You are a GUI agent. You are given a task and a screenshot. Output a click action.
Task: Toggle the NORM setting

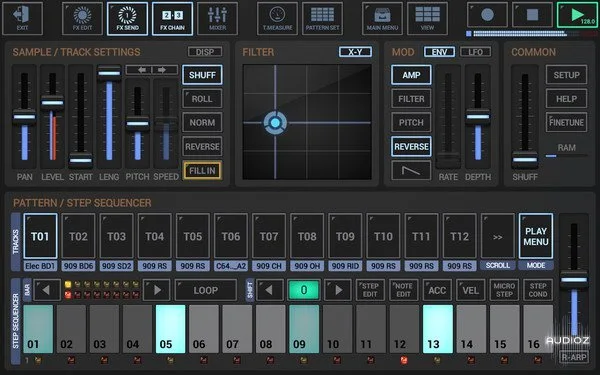point(202,122)
